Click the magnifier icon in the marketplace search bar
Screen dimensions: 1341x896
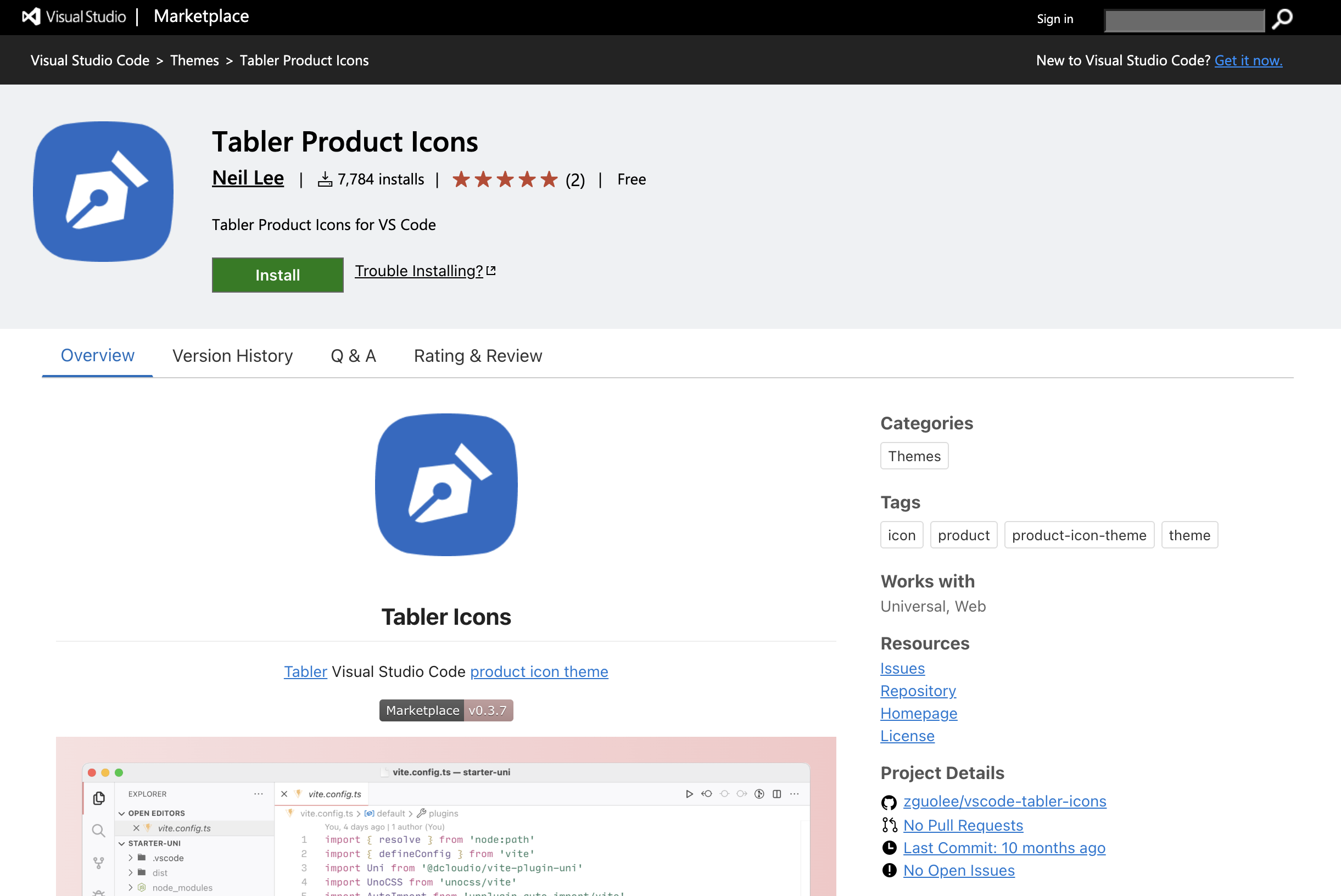pos(1282,19)
